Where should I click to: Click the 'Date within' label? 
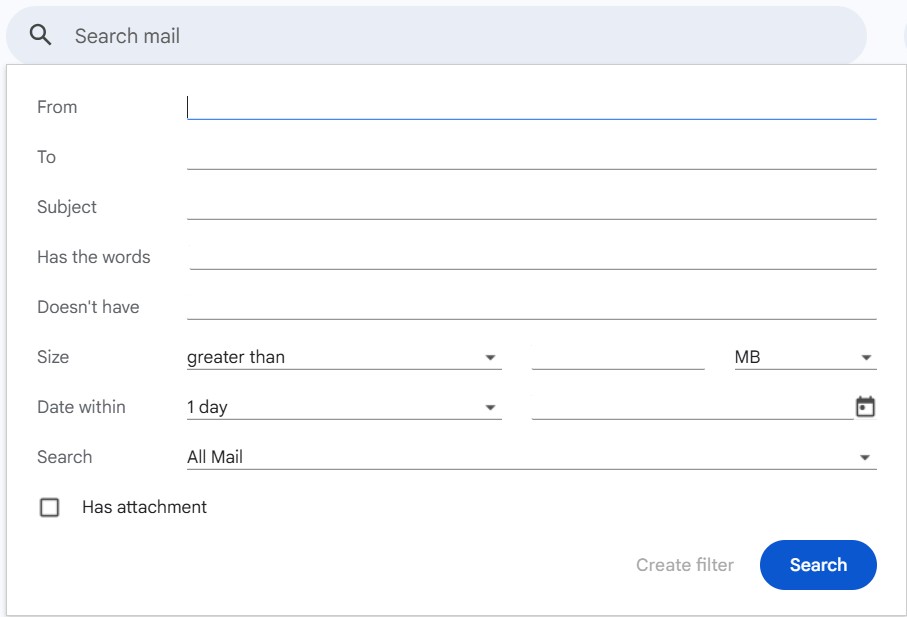click(81, 407)
